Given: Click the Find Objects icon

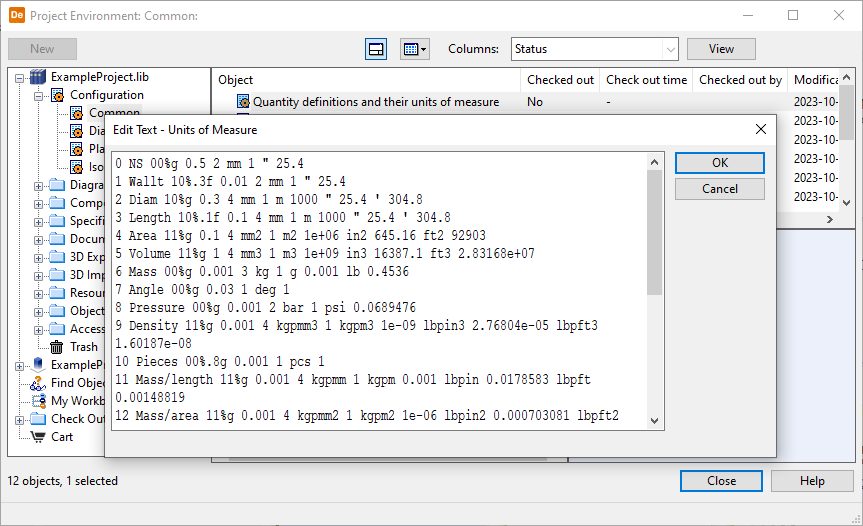Looking at the screenshot, I should tap(38, 383).
